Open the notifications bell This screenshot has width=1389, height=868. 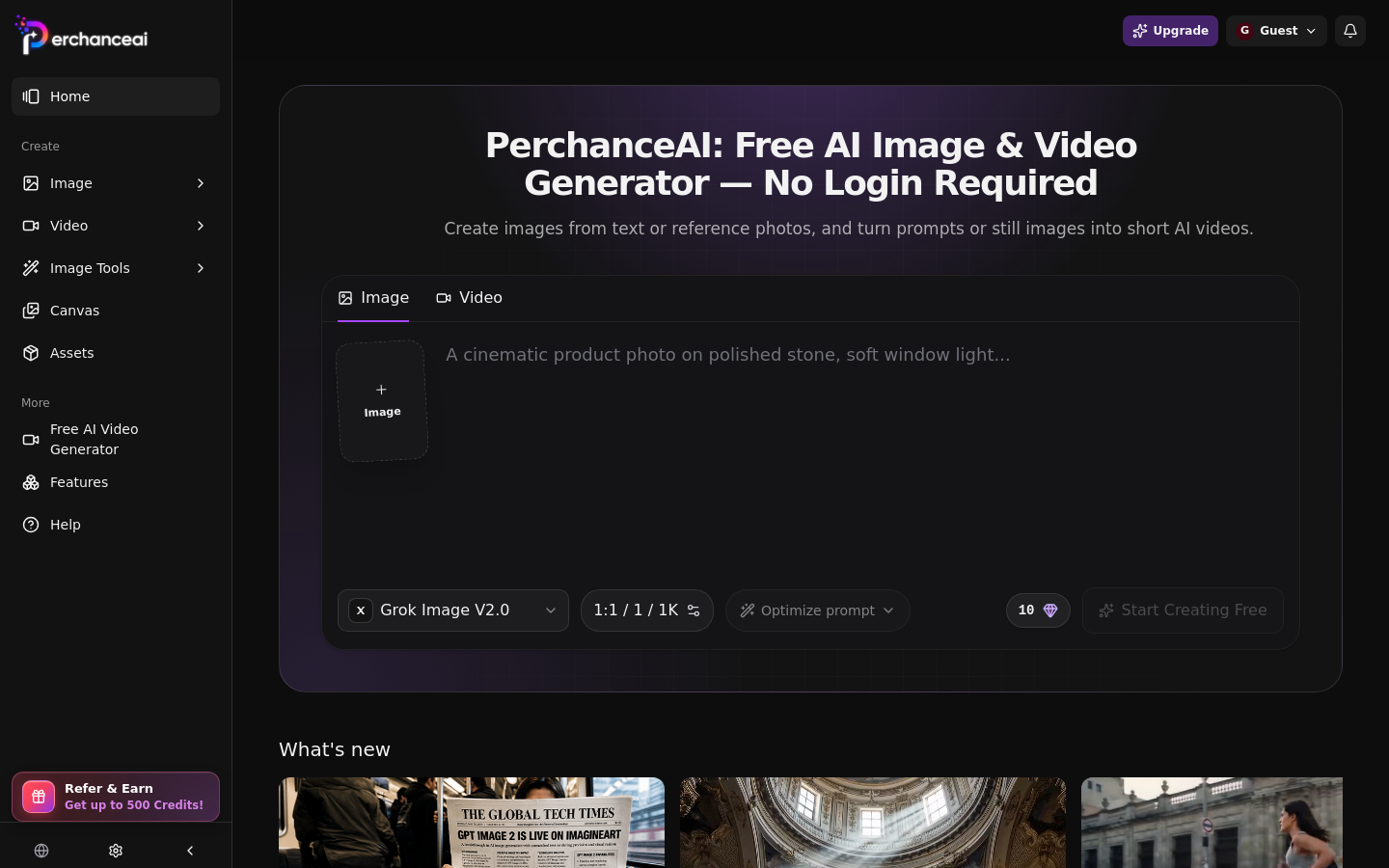[x=1350, y=31]
